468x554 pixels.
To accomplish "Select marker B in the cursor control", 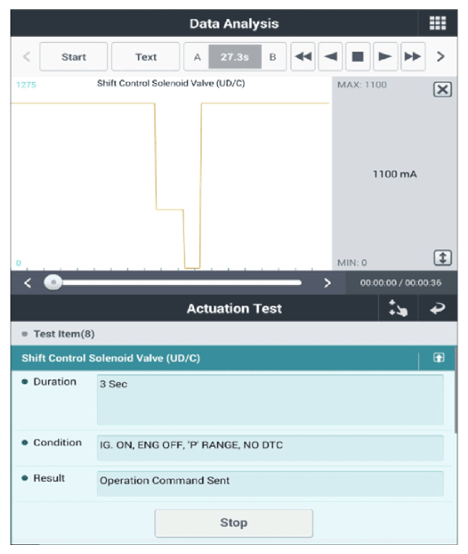I will coord(273,57).
